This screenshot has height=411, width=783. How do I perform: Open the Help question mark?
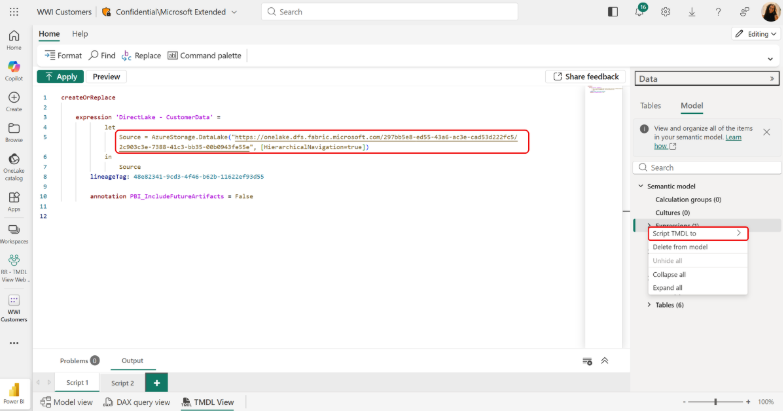(x=718, y=12)
